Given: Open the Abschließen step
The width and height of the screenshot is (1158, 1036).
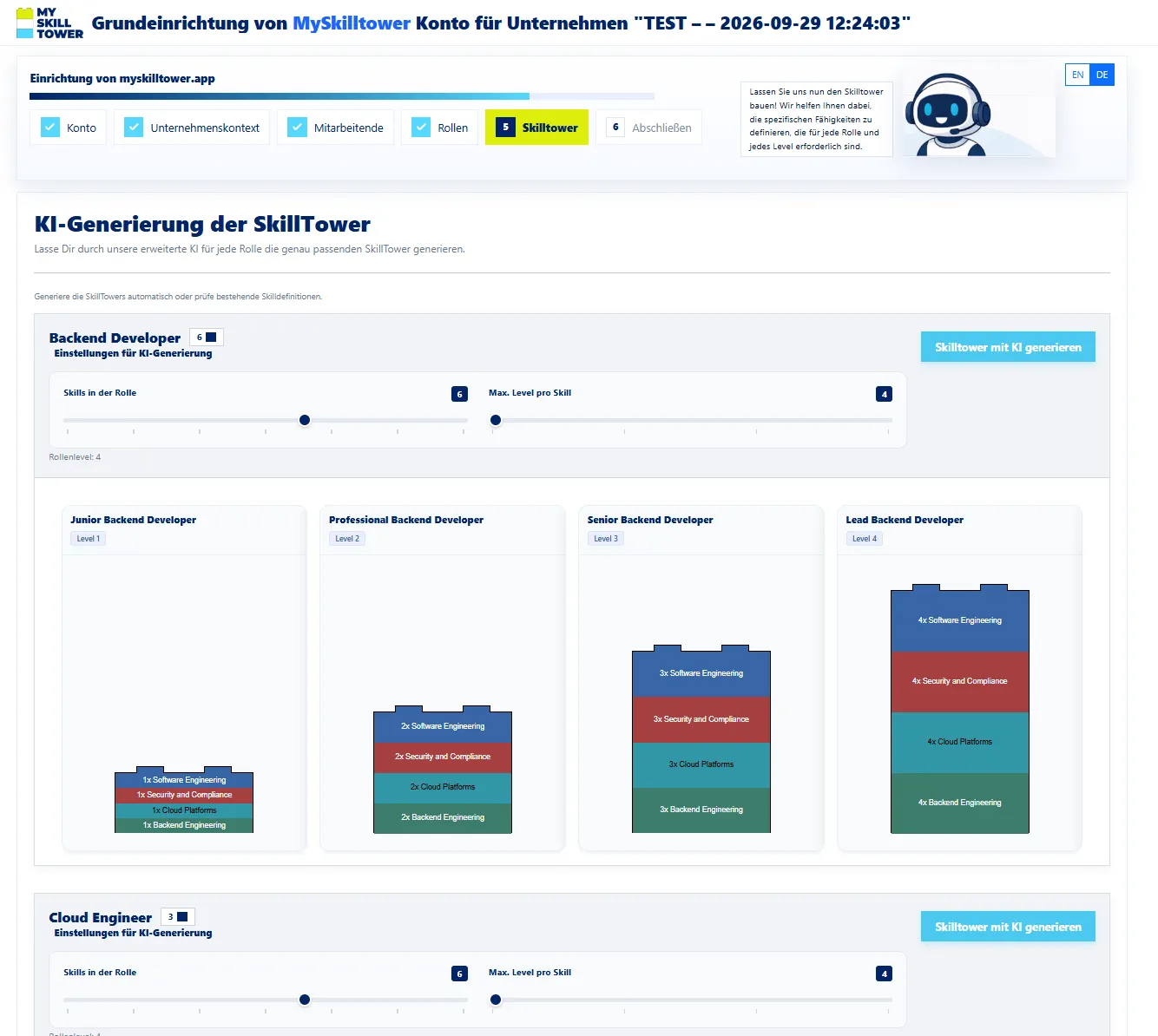Looking at the screenshot, I should point(649,127).
